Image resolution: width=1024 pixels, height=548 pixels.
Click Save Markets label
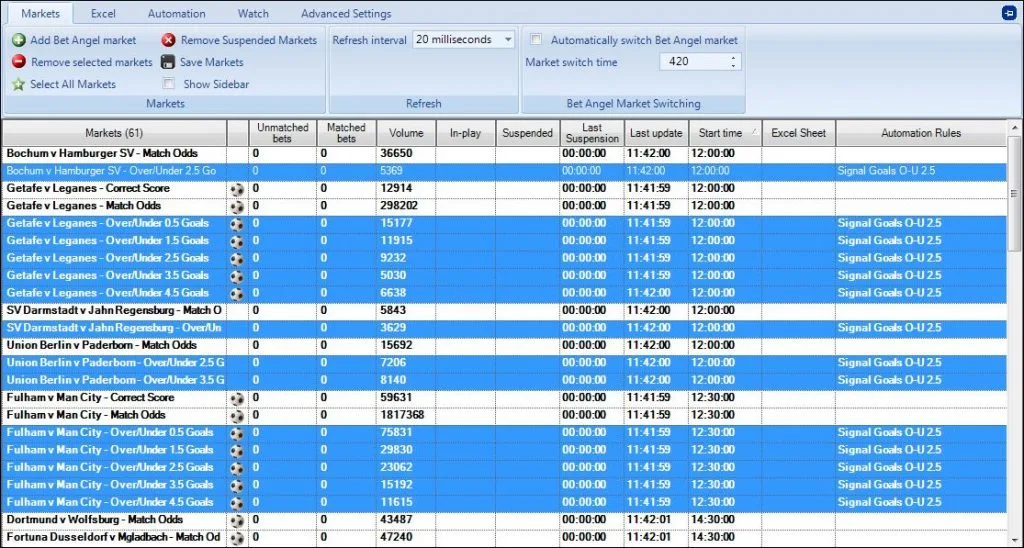[x=212, y=62]
